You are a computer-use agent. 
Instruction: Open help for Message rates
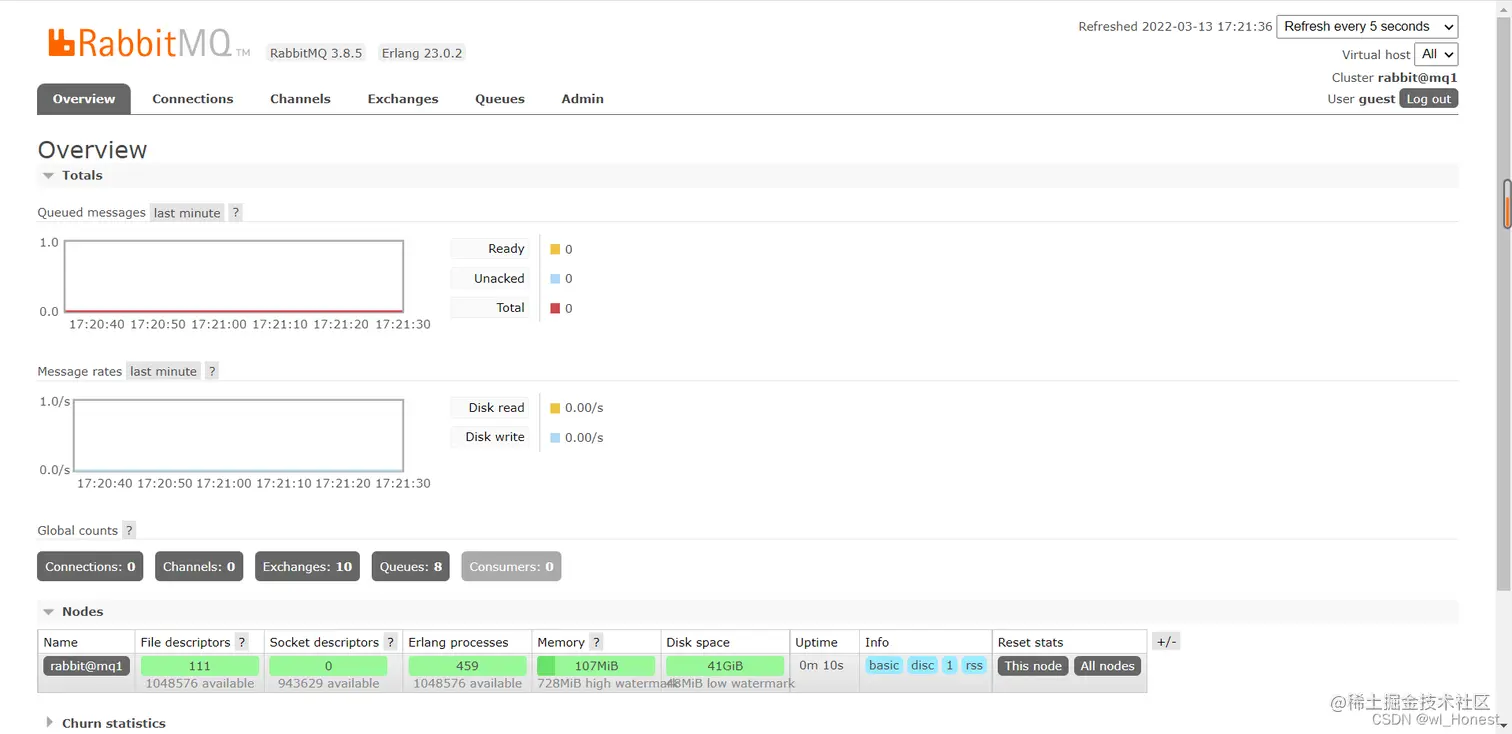tap(211, 371)
